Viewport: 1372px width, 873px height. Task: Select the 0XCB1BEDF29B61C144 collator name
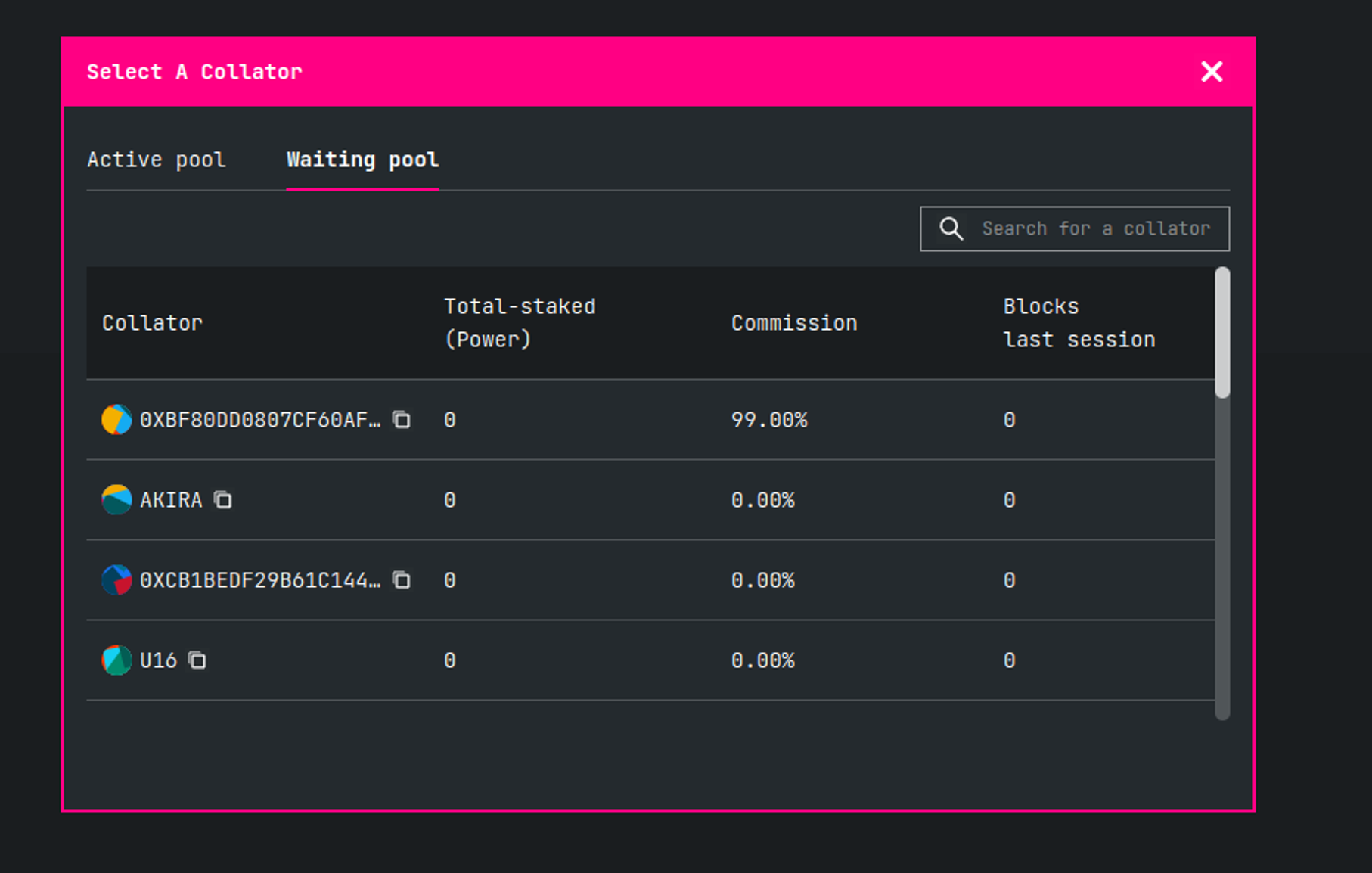coord(259,580)
